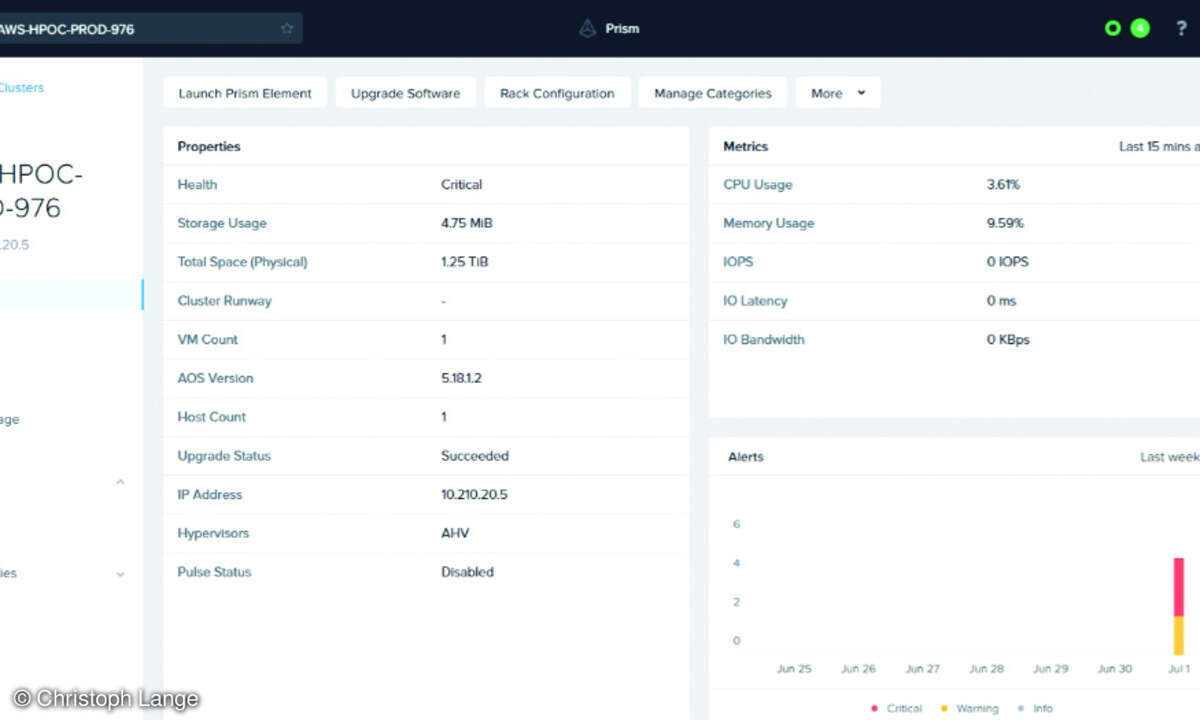Open the help question mark
The height and width of the screenshot is (720, 1200).
pyautogui.click(x=1182, y=28)
